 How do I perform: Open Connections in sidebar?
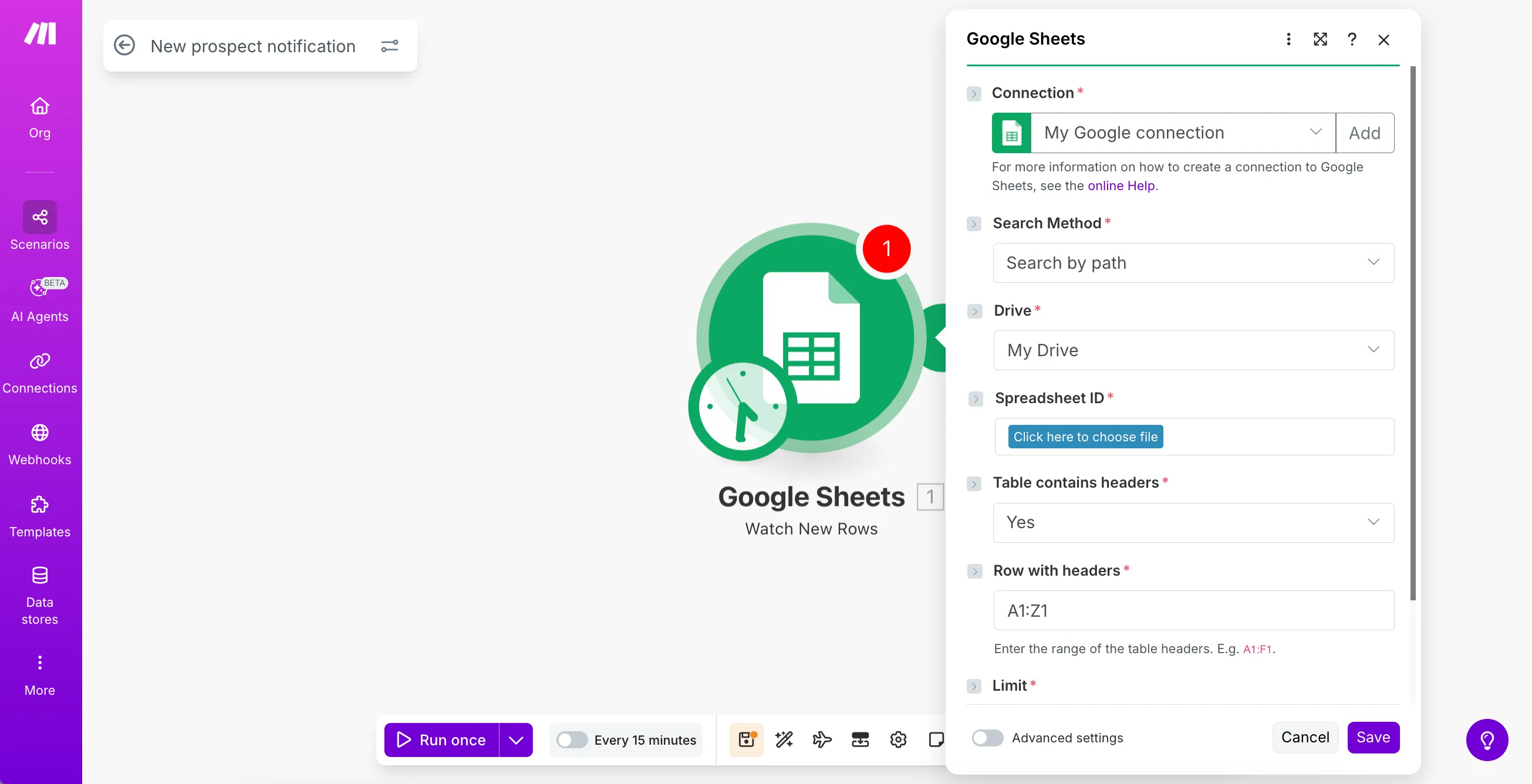click(40, 373)
